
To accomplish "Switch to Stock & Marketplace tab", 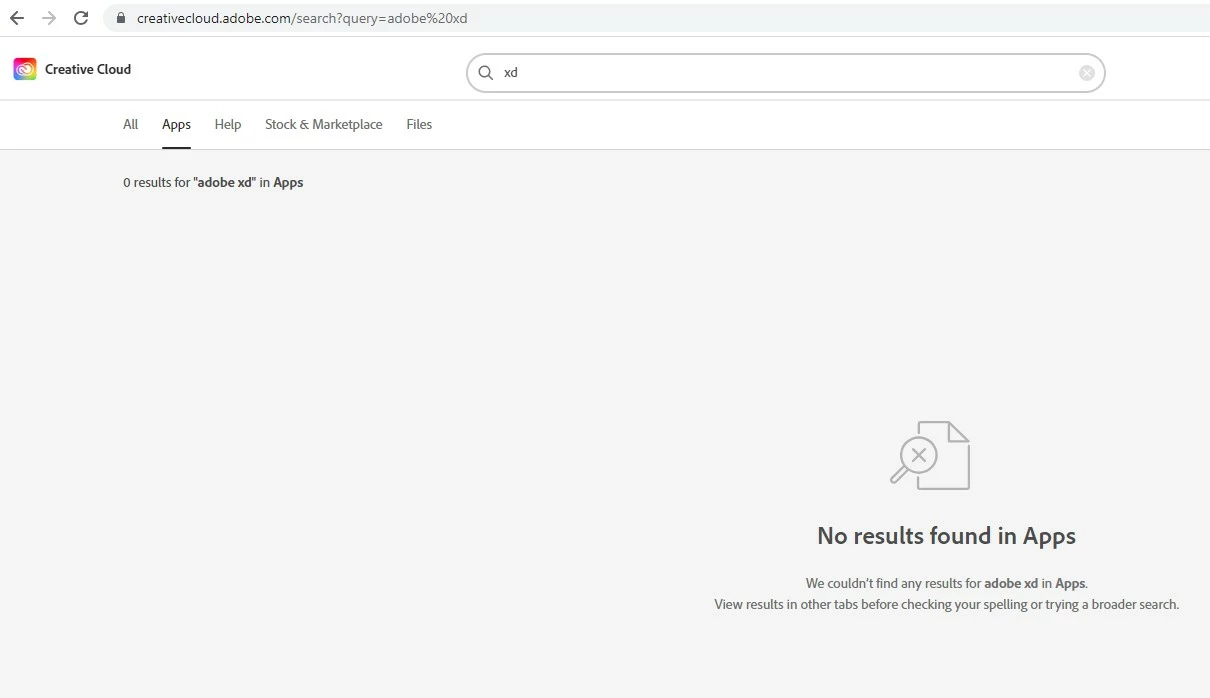I will click(324, 124).
